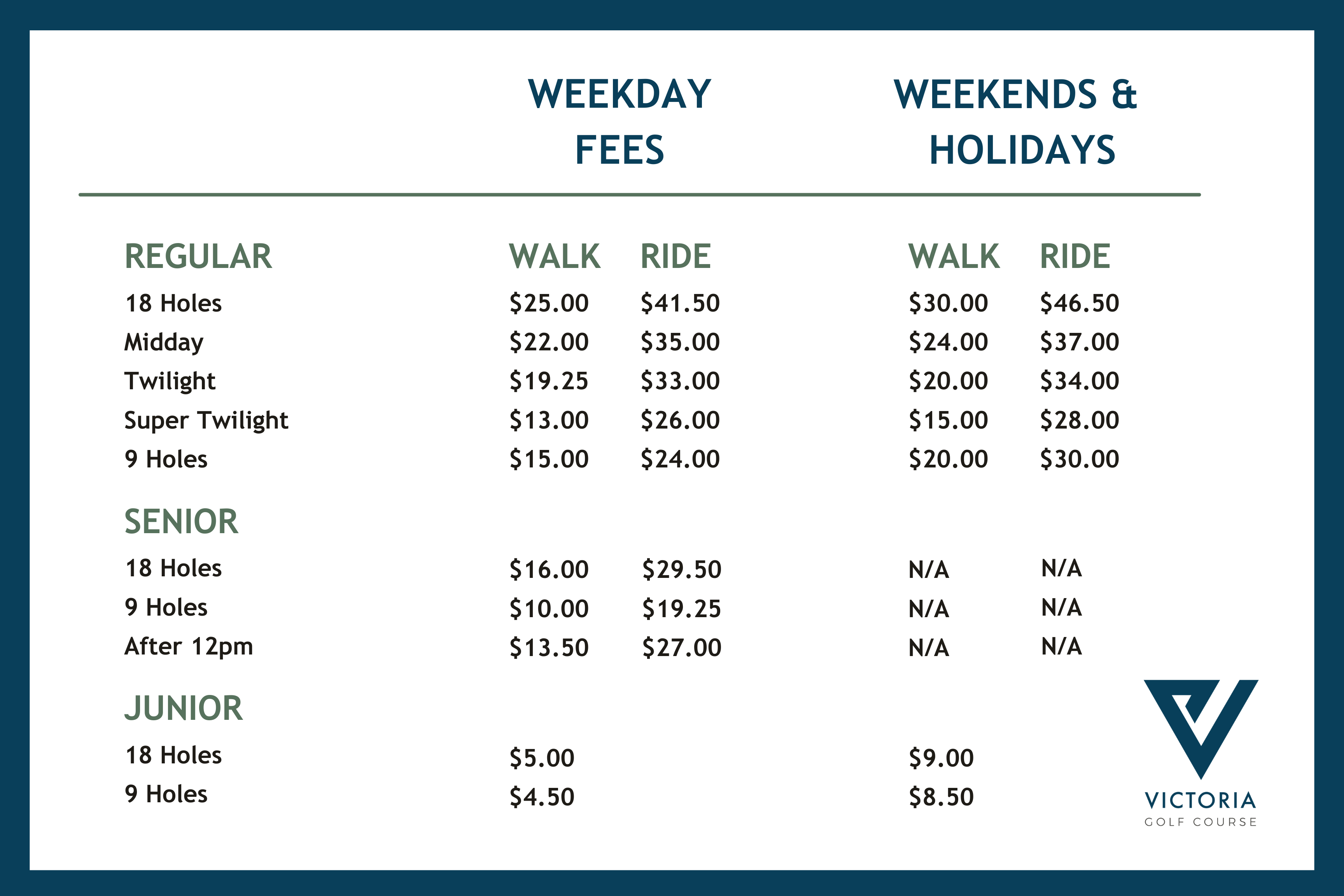Click the weekday RIDE column header
This screenshot has height=896, width=1344.
(675, 256)
